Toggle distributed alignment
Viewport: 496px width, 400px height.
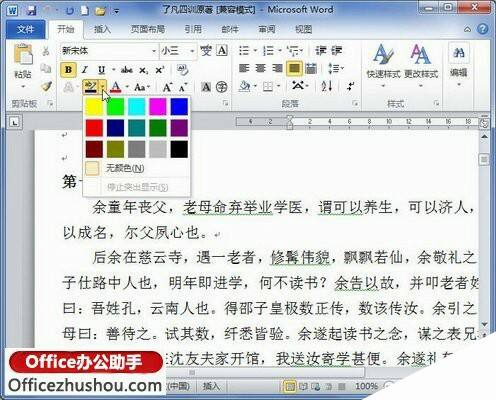click(x=311, y=69)
